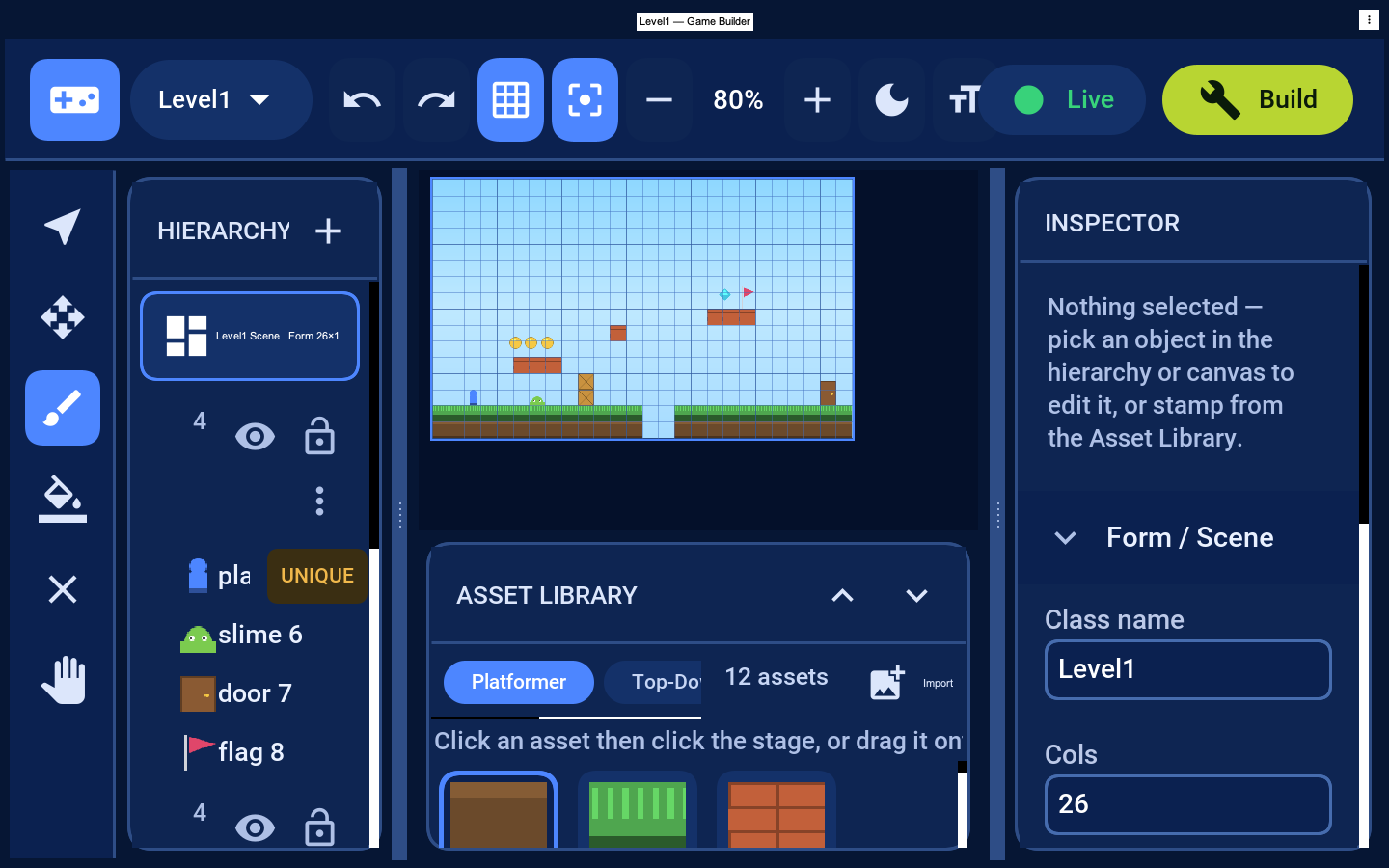Click the right panel splitter handle
This screenshot has height=868, width=1389.
coord(997,514)
